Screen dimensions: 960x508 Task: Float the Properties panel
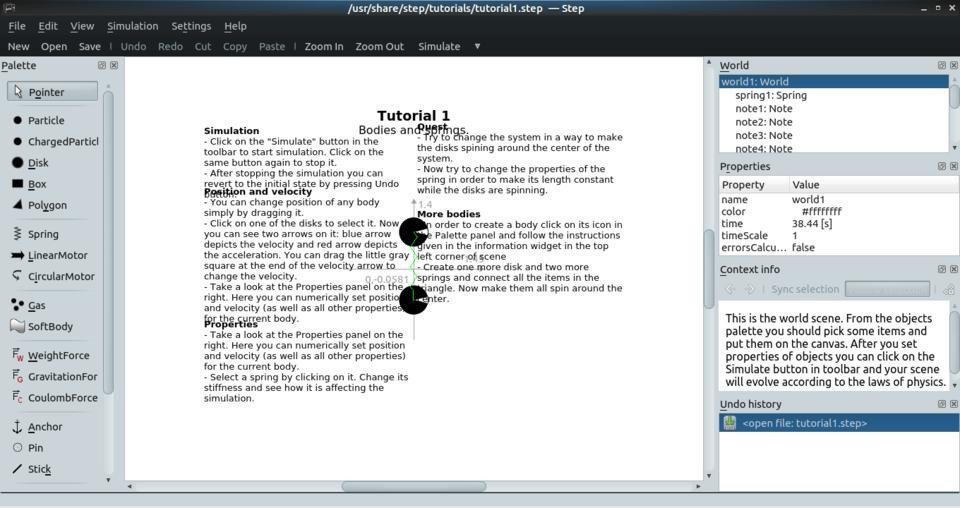(x=941, y=167)
